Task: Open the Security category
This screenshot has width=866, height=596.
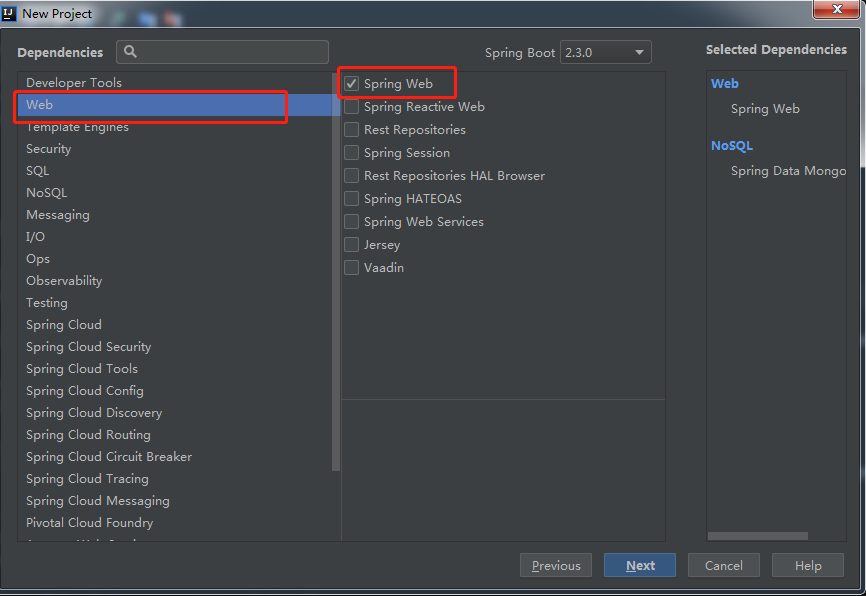Action: pyautogui.click(x=175, y=149)
